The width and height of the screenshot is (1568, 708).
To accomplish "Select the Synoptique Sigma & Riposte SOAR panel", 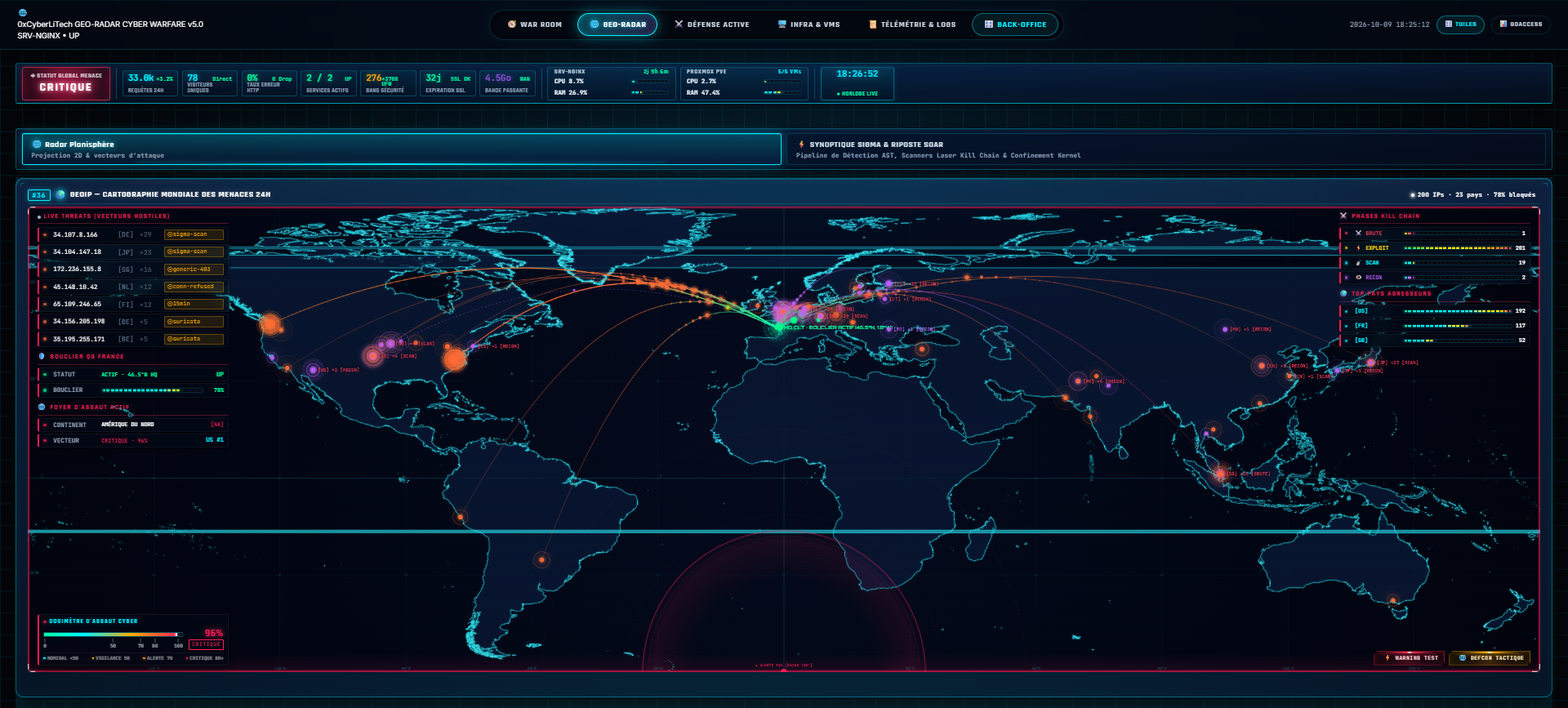I will click(1166, 149).
